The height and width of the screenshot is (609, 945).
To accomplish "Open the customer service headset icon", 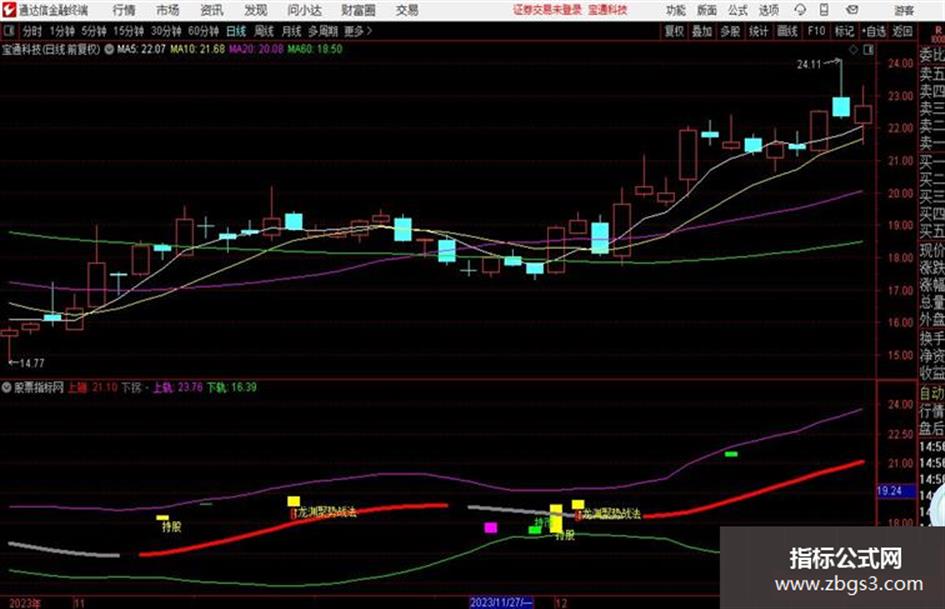I will pyautogui.click(x=800, y=10).
